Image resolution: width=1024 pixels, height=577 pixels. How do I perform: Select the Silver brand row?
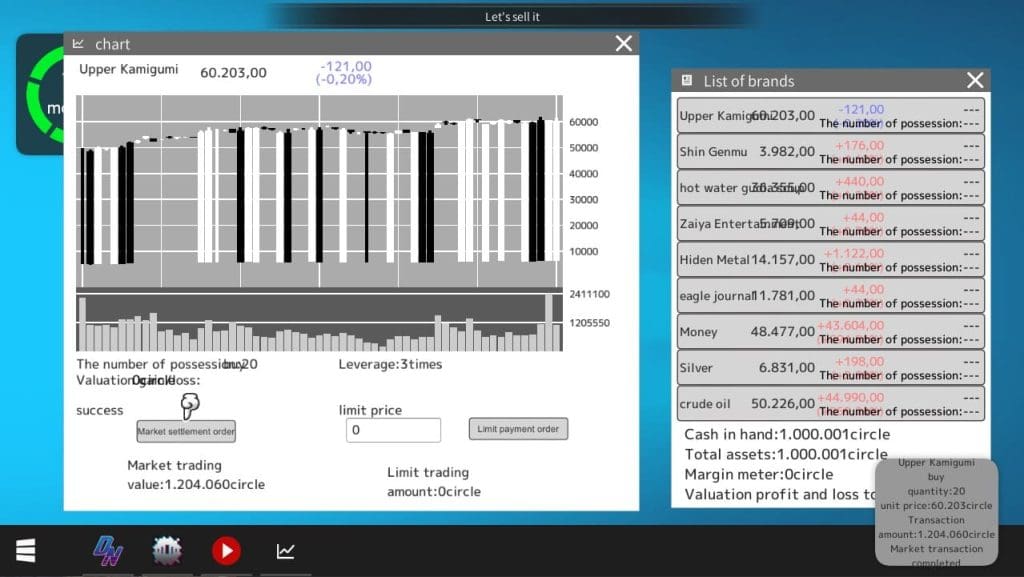coord(831,367)
